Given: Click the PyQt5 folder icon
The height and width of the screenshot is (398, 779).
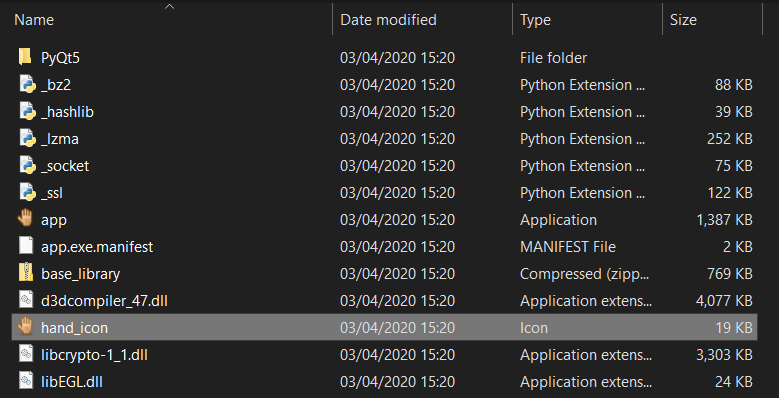Looking at the screenshot, I should 25,57.
